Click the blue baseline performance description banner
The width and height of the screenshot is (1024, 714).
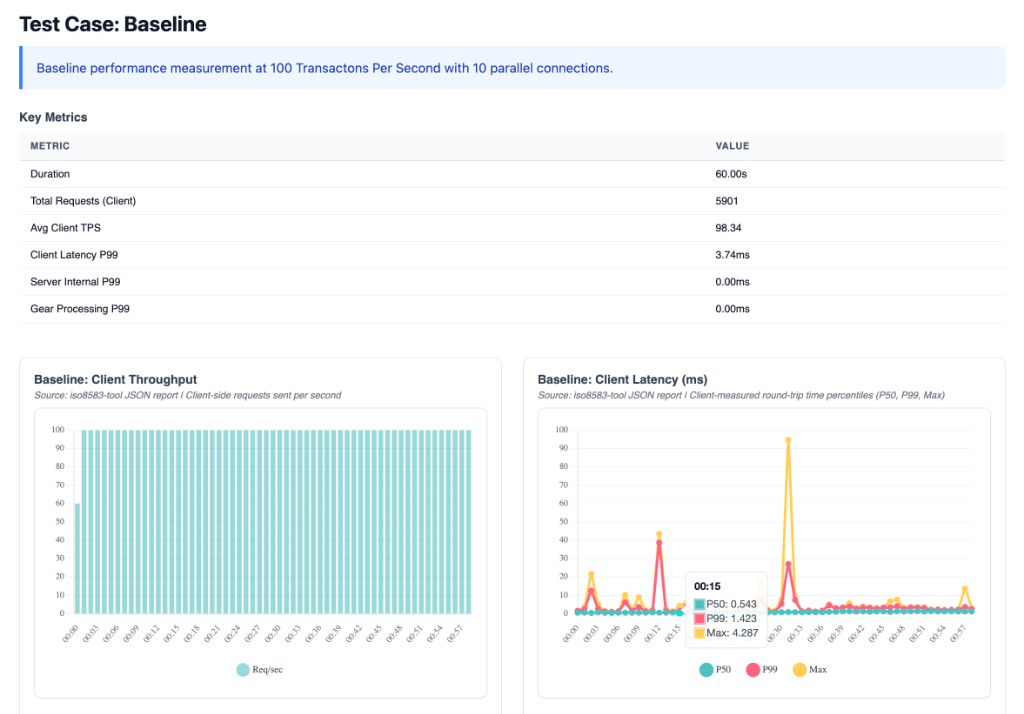[512, 67]
